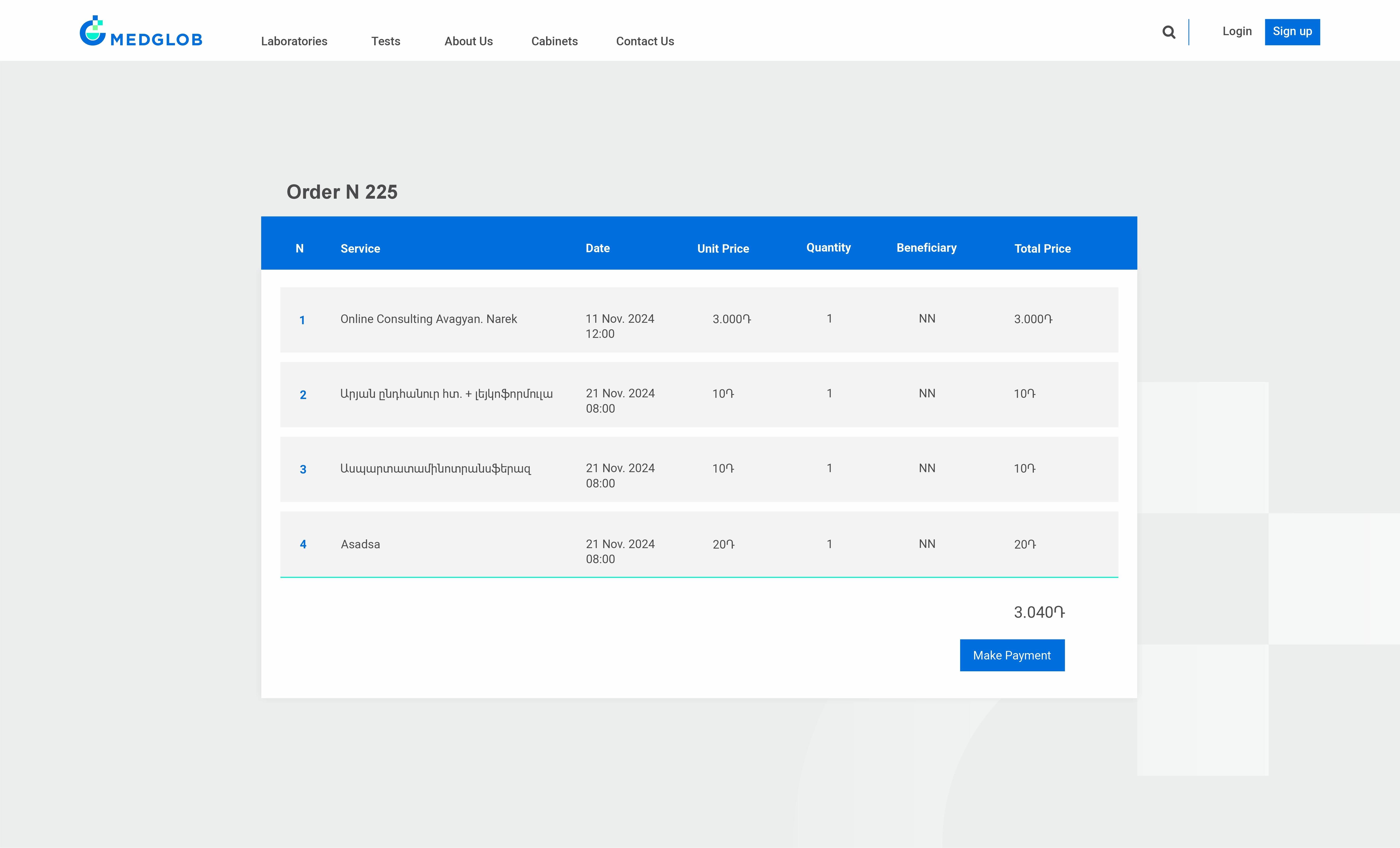Click row number 2 in the order
Viewport: 1400px width, 848px height.
tap(303, 395)
